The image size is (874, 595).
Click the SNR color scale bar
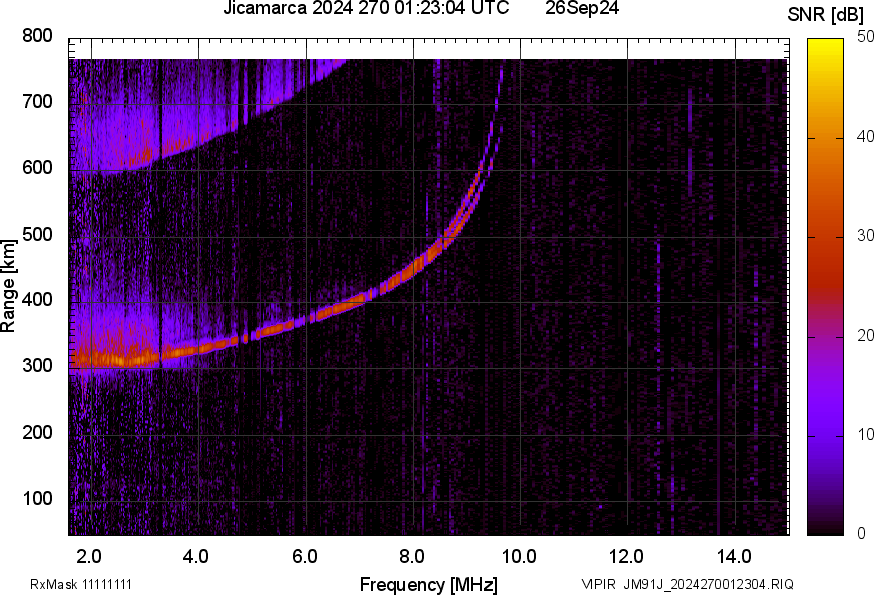(826, 287)
